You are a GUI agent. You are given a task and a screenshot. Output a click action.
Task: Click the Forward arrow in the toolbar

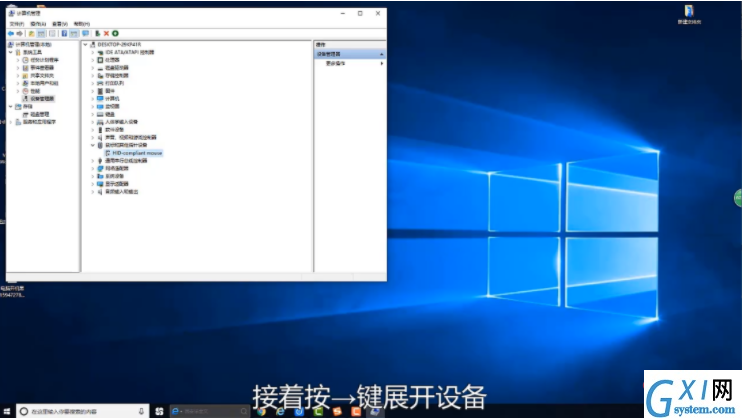point(19,34)
